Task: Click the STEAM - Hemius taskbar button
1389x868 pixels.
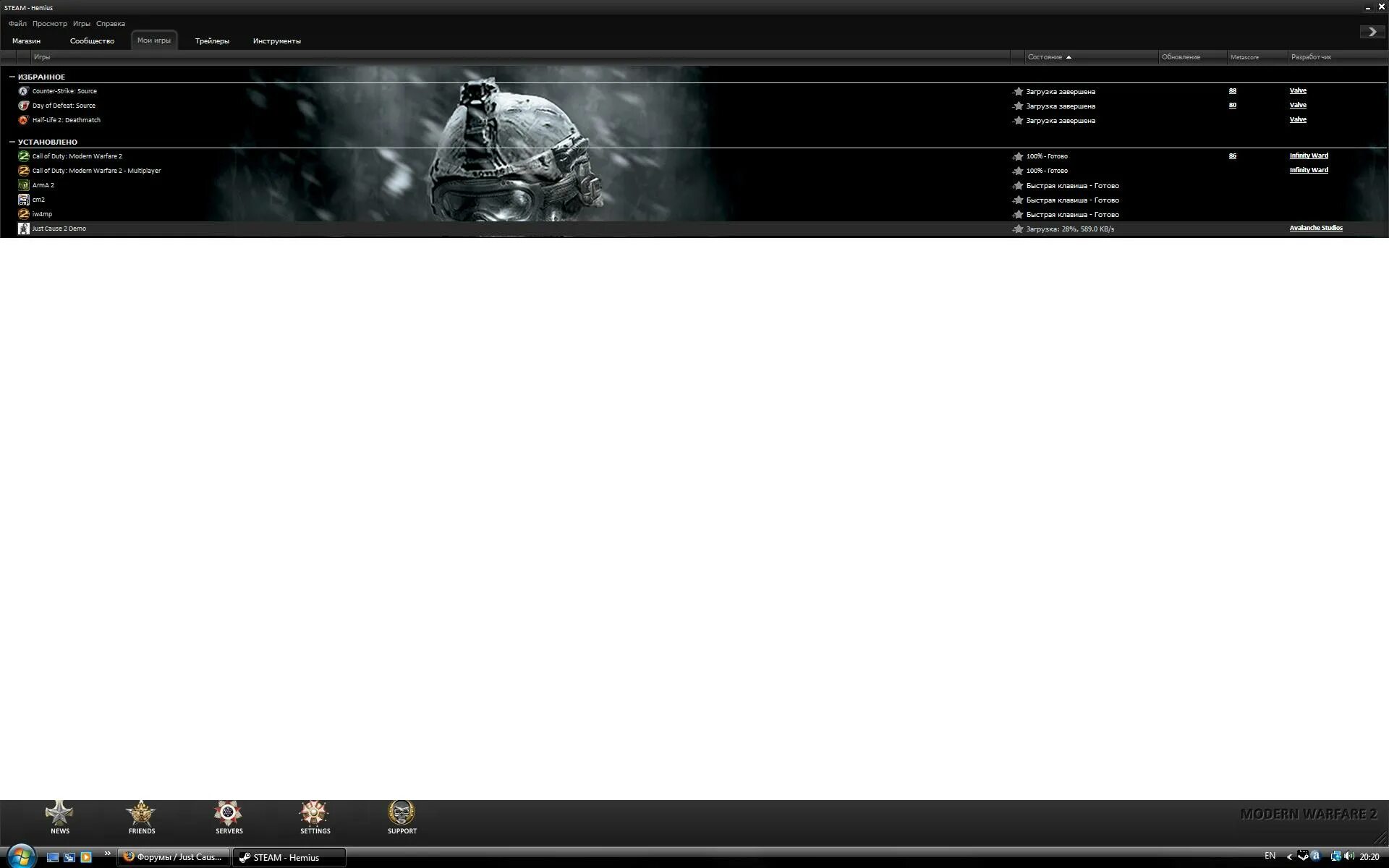Action: click(289, 857)
